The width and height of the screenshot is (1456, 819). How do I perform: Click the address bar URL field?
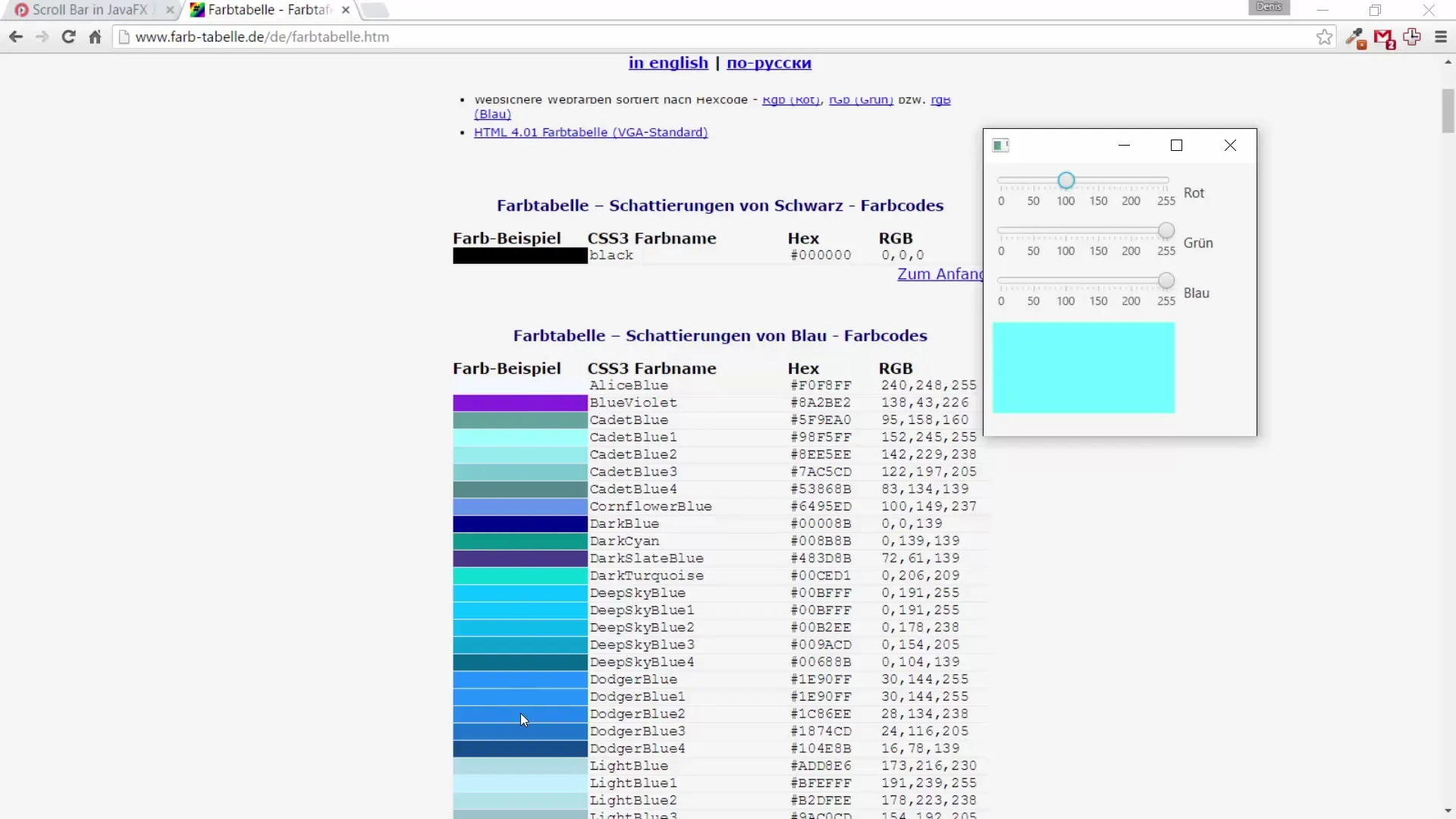[720, 36]
